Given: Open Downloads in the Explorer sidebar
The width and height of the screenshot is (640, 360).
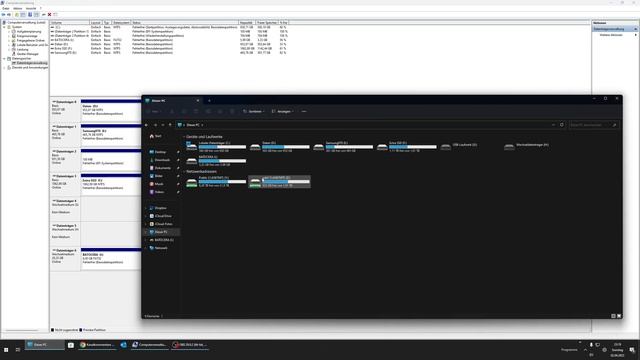Looking at the screenshot, I should (x=159, y=160).
